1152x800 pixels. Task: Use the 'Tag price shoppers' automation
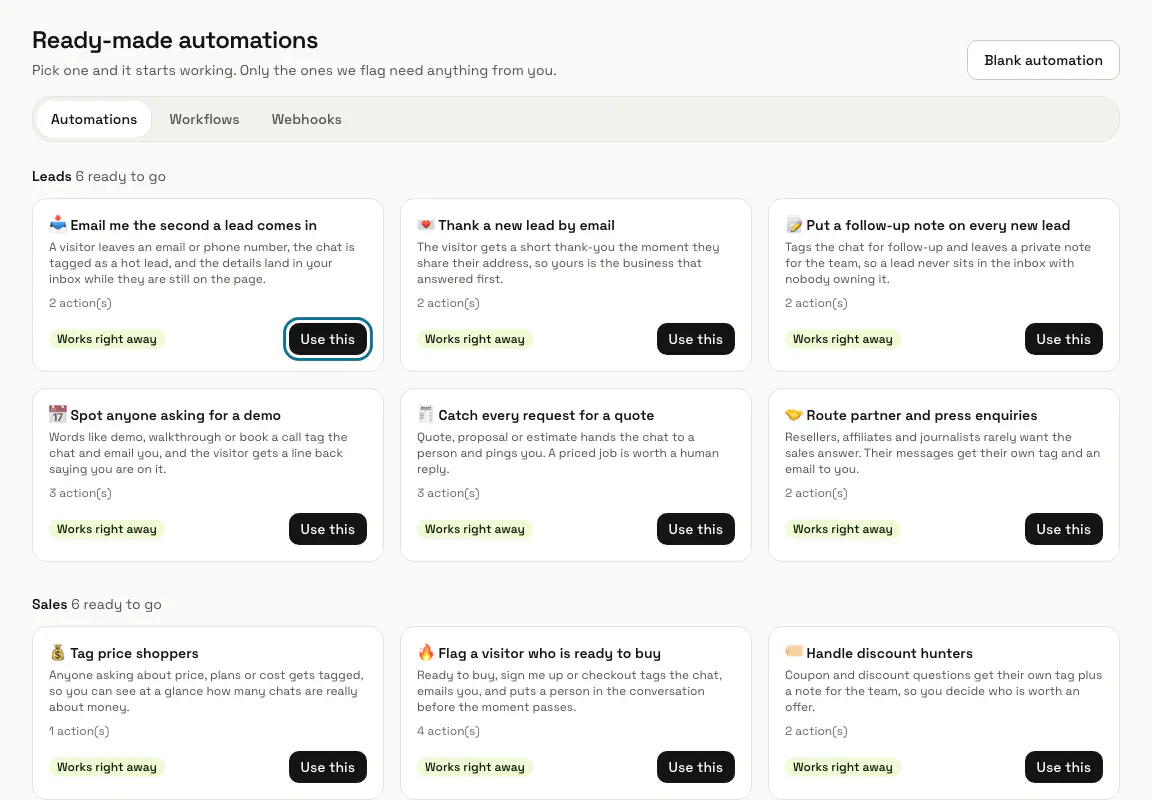click(x=328, y=767)
